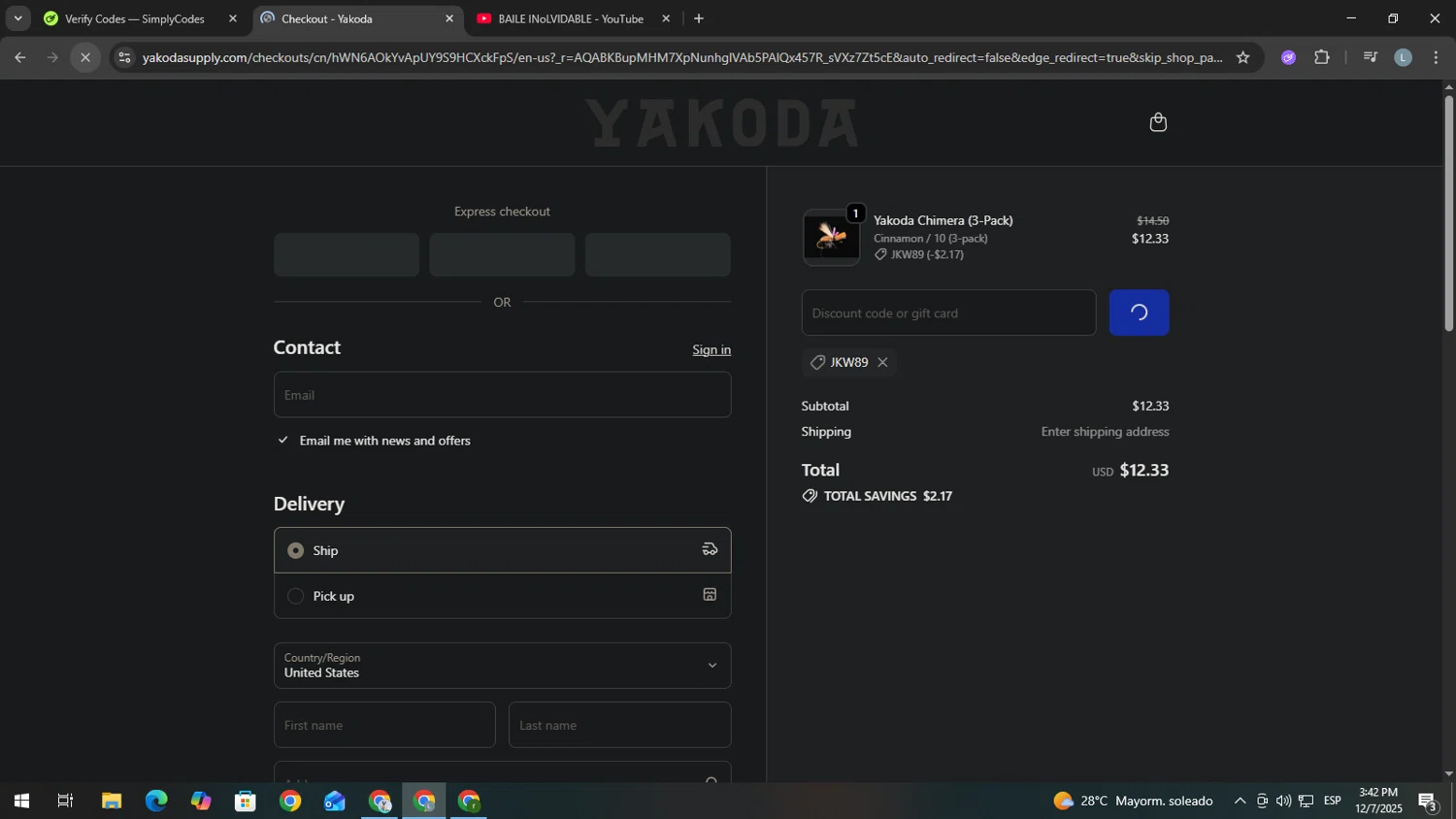Click the Pick up store icon

point(710,595)
